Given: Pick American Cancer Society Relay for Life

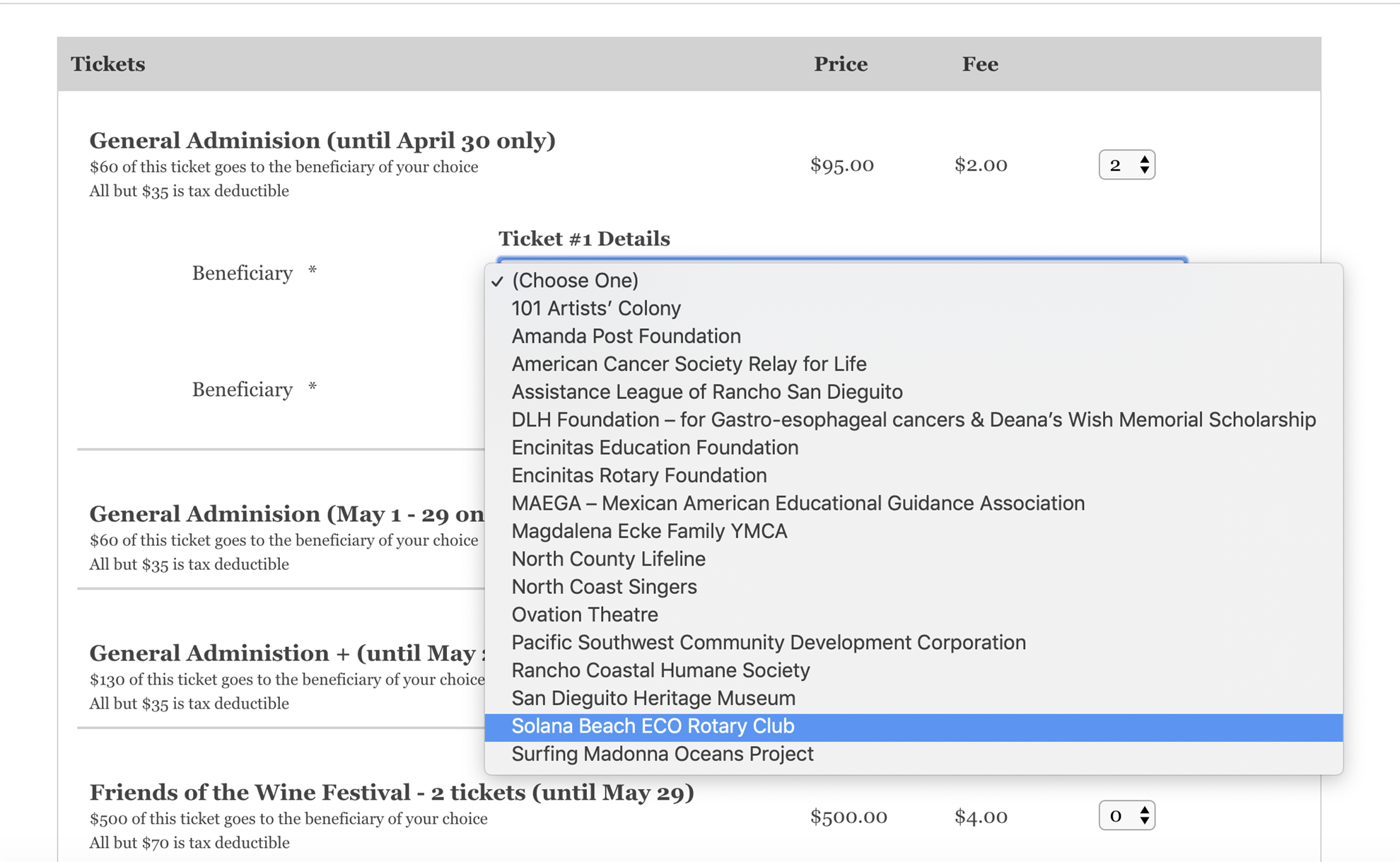Looking at the screenshot, I should 689,364.
